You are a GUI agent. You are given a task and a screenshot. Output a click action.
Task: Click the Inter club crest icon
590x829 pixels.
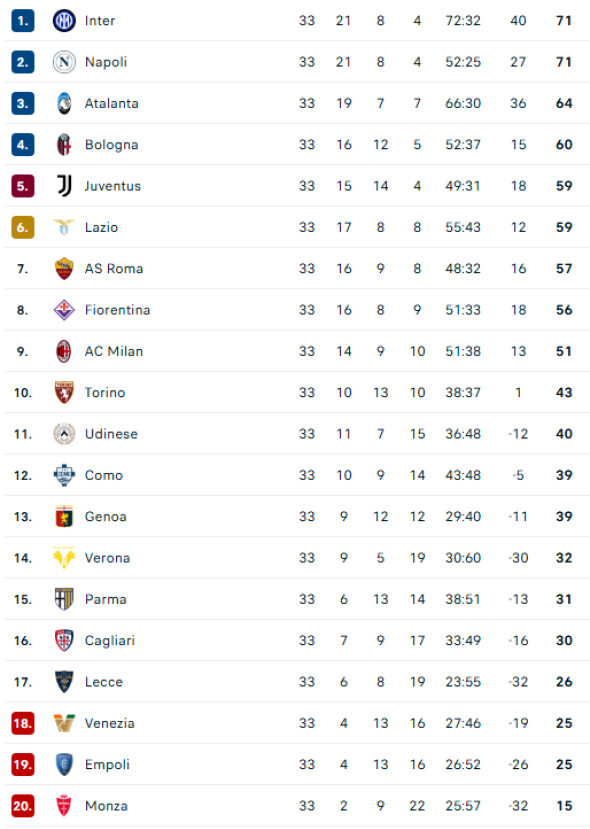coord(64,21)
